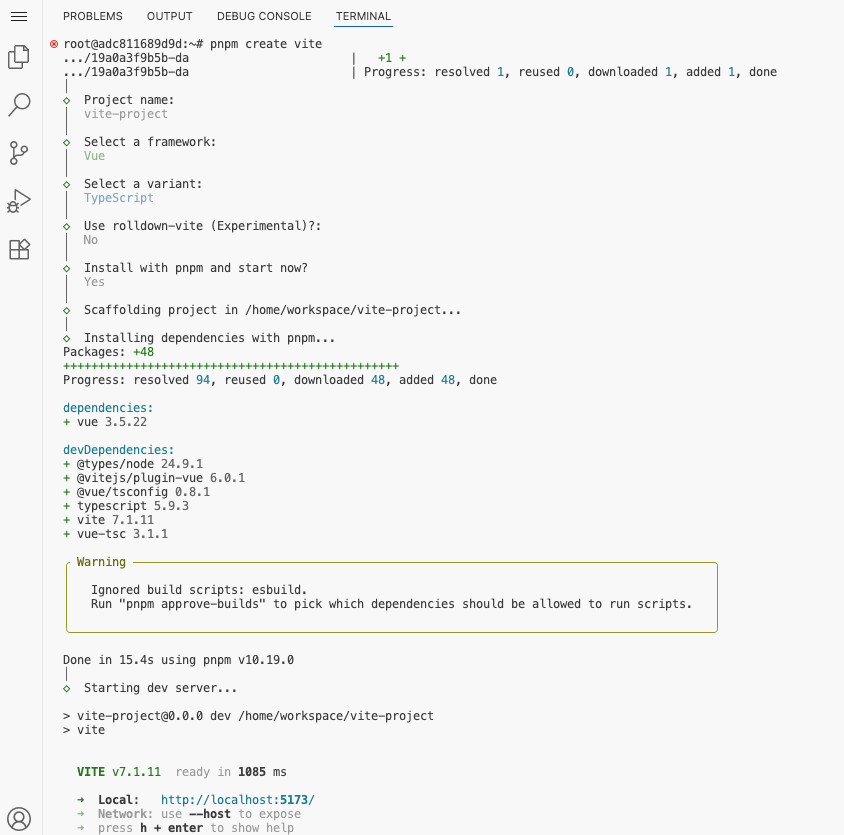Select the TERMINAL tab
This screenshot has height=835, width=844.
pos(363,16)
